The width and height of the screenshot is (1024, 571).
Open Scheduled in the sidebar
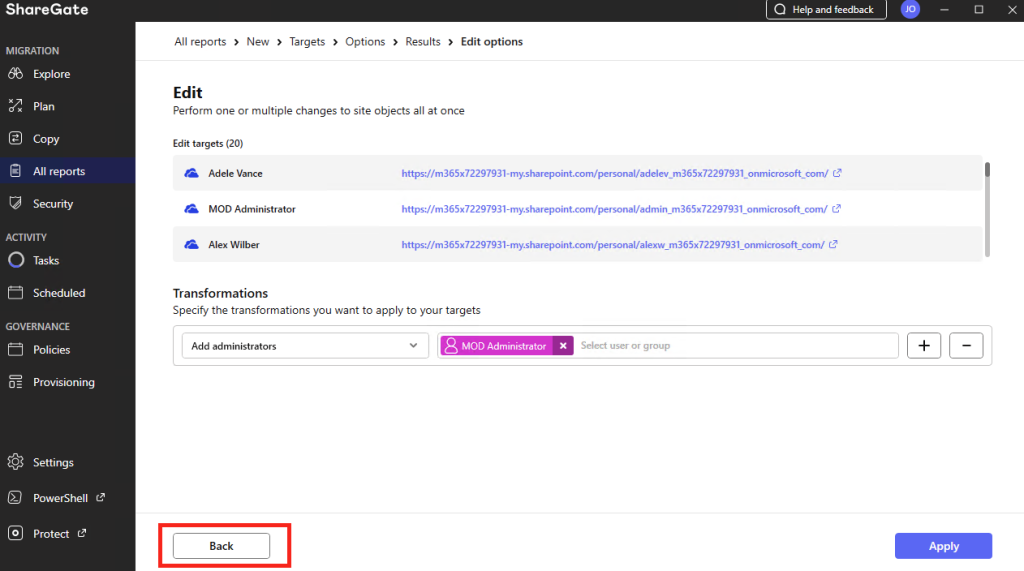59,293
